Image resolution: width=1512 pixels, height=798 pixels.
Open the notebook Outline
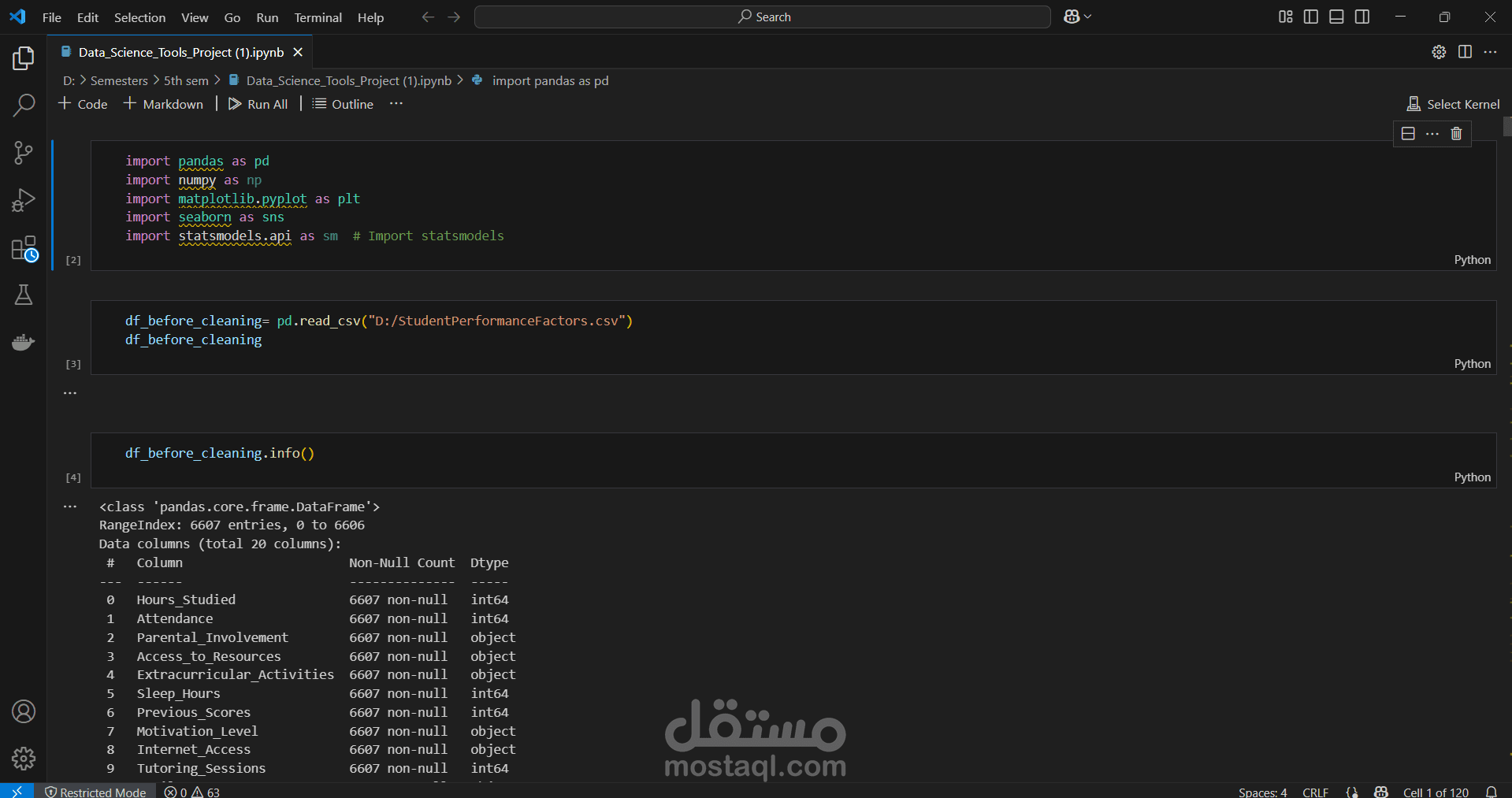(x=343, y=104)
